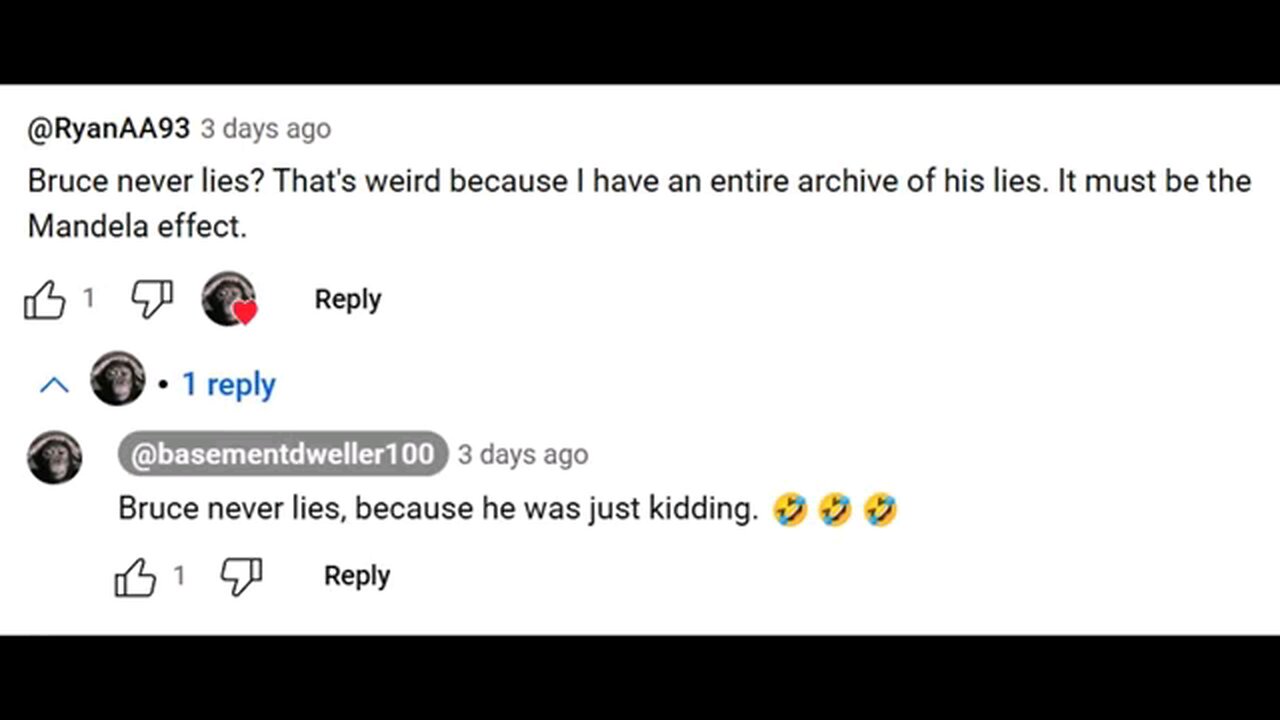Like the reply from @basementdweller100
The height and width of the screenshot is (720, 1280).
click(x=135, y=577)
